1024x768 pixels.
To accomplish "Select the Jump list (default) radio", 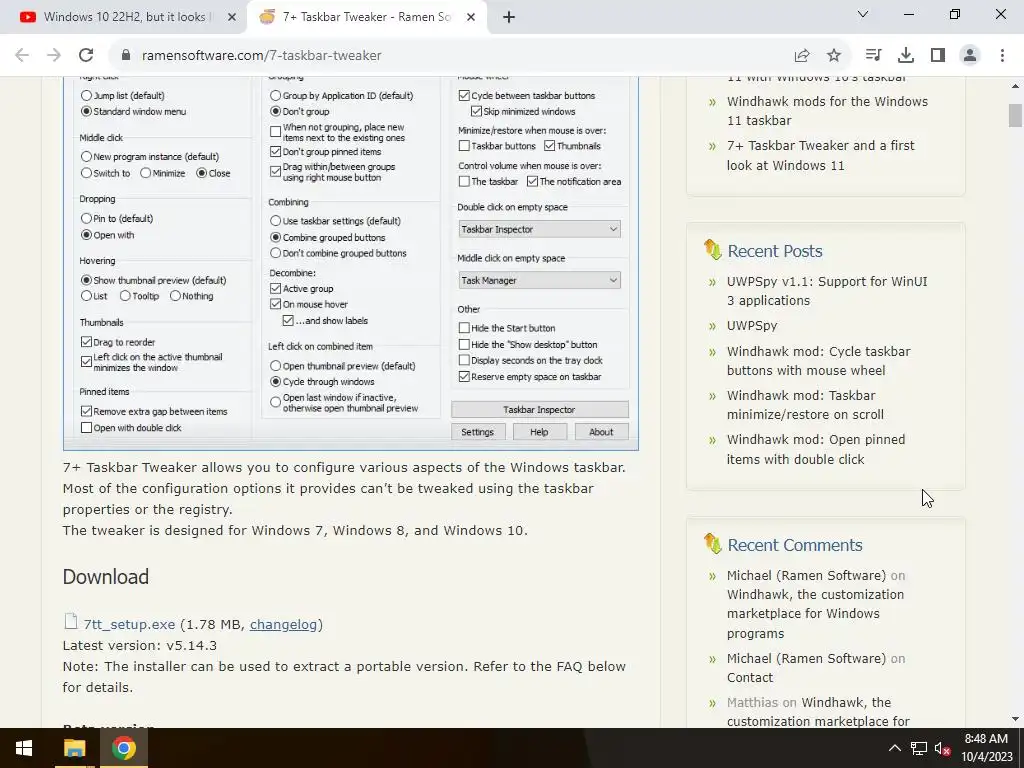I will click(86, 95).
